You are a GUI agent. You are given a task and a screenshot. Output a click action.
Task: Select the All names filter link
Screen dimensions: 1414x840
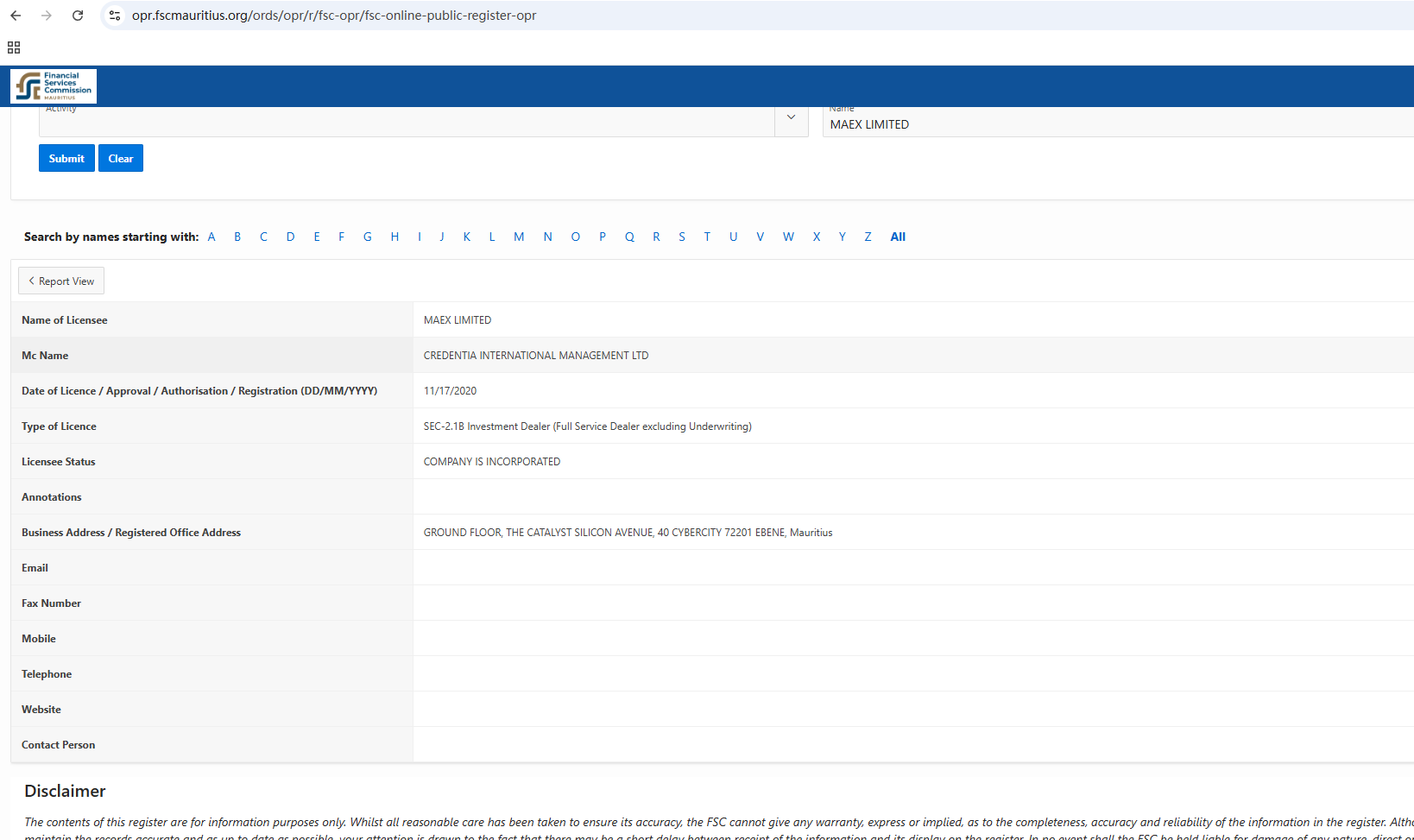898,237
